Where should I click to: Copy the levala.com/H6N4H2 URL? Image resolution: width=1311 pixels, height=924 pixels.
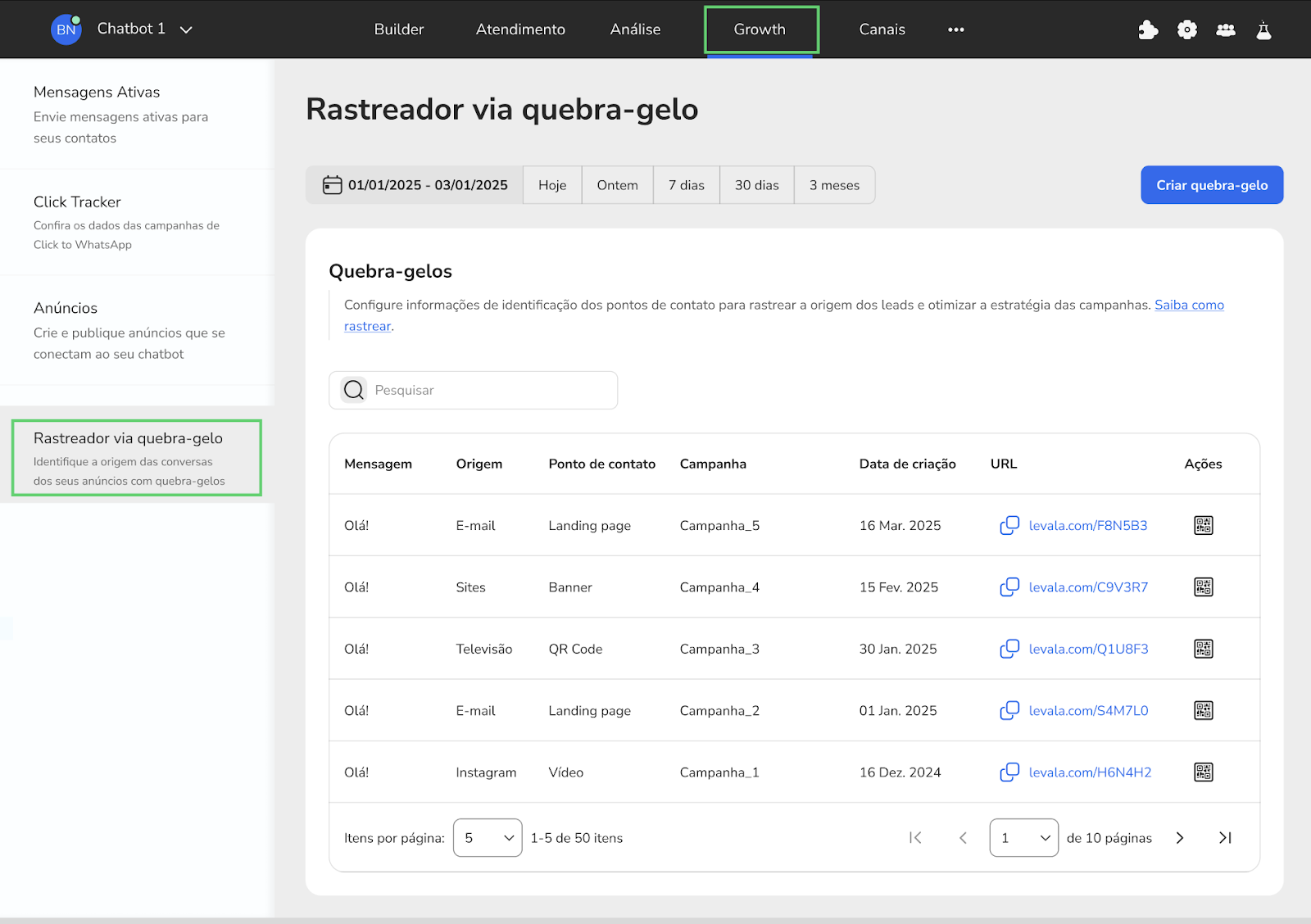(1009, 772)
